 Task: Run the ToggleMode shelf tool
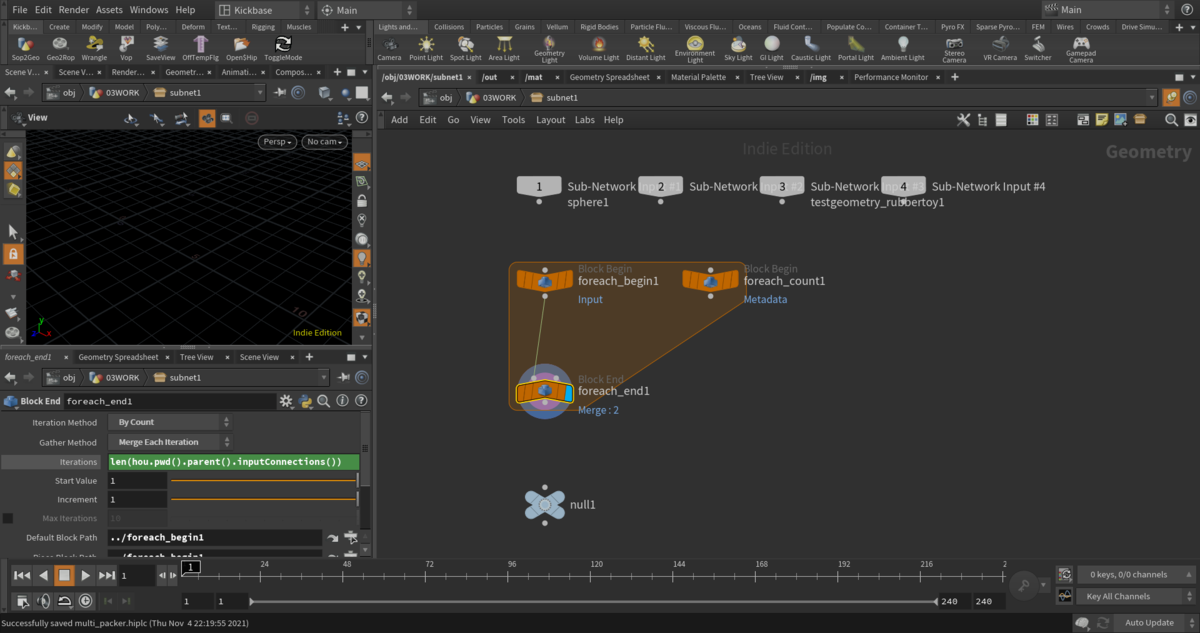tap(283, 48)
